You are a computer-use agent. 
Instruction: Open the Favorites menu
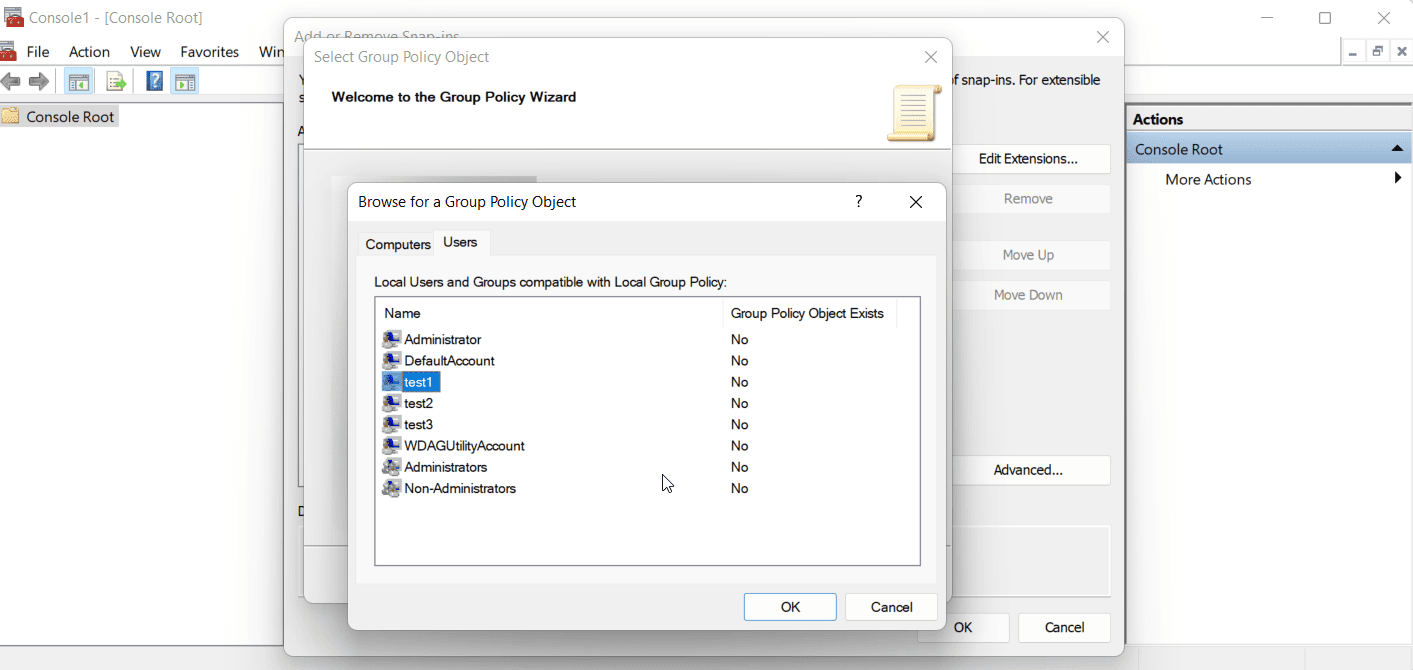[210, 52]
